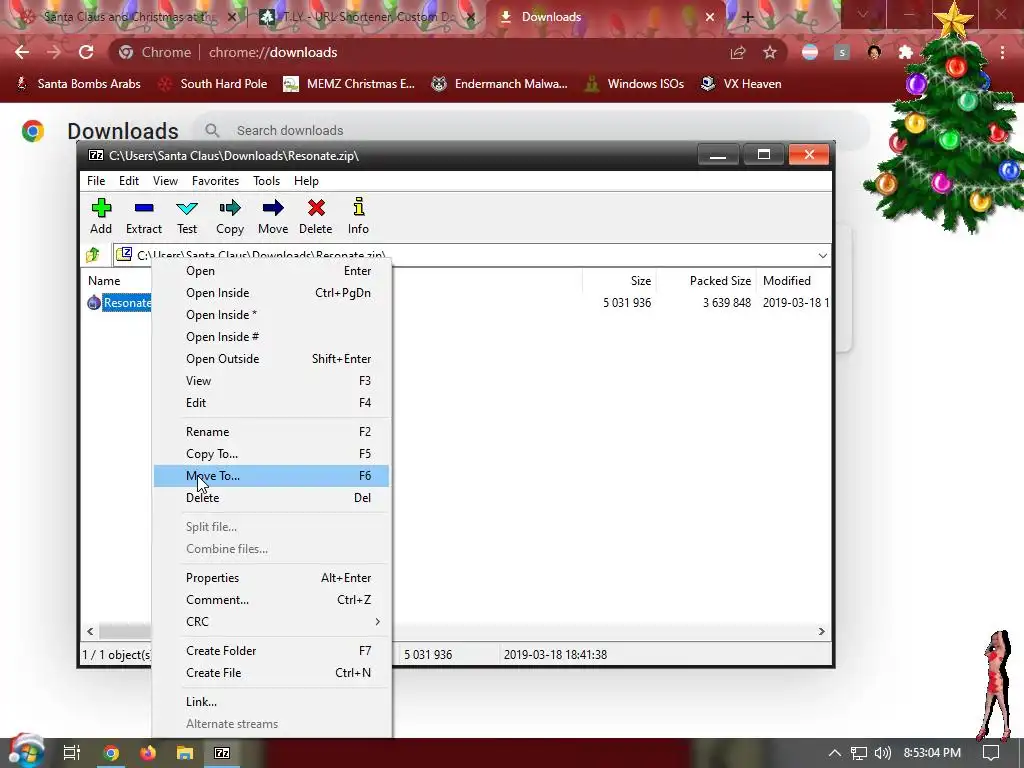Open the 7-Zip Tools menu
This screenshot has height=768, width=1024.
point(266,181)
